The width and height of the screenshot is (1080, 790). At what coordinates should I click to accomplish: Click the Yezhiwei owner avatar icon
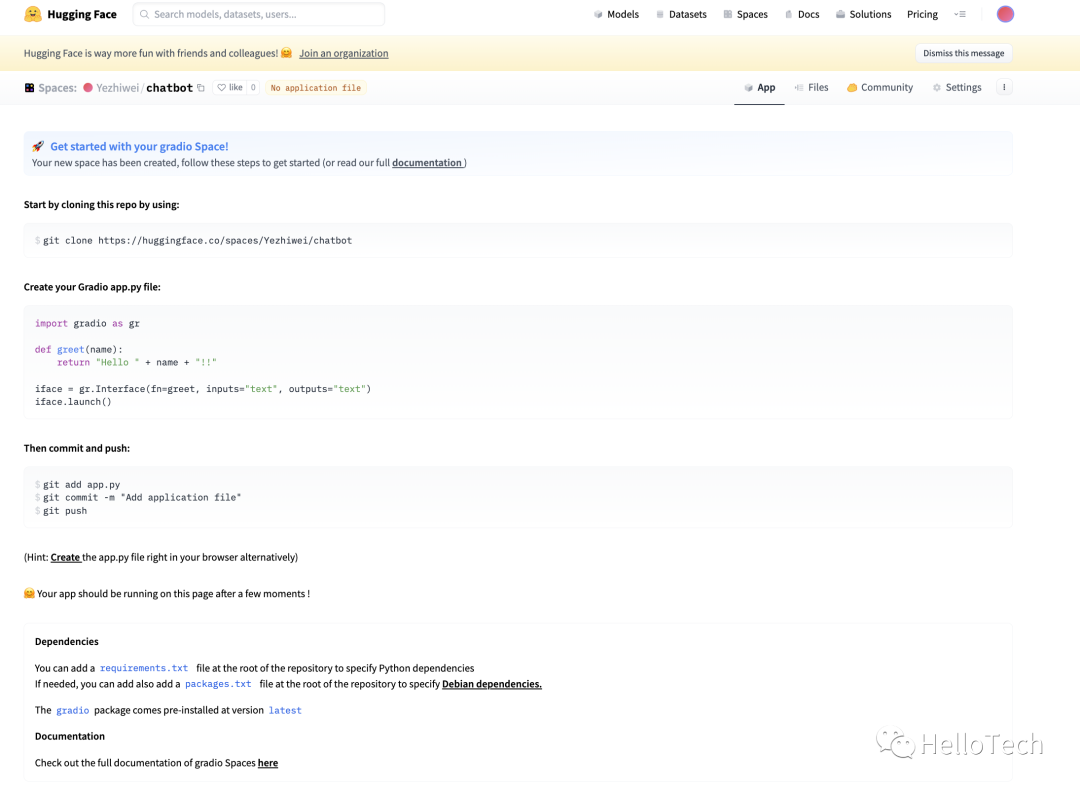click(x=88, y=88)
